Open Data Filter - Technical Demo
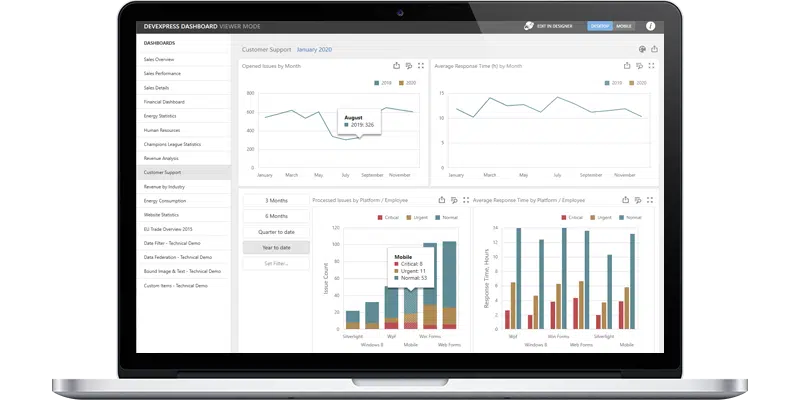Image resolution: width=800 pixels, height=400 pixels. point(184,243)
